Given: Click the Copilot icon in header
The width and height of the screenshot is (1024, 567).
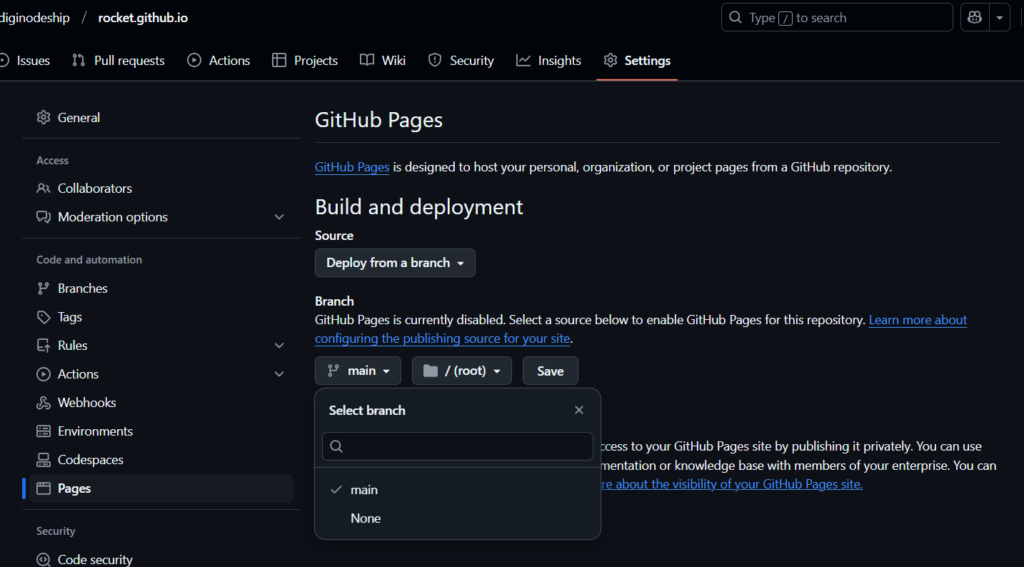Looking at the screenshot, I should click(975, 17).
